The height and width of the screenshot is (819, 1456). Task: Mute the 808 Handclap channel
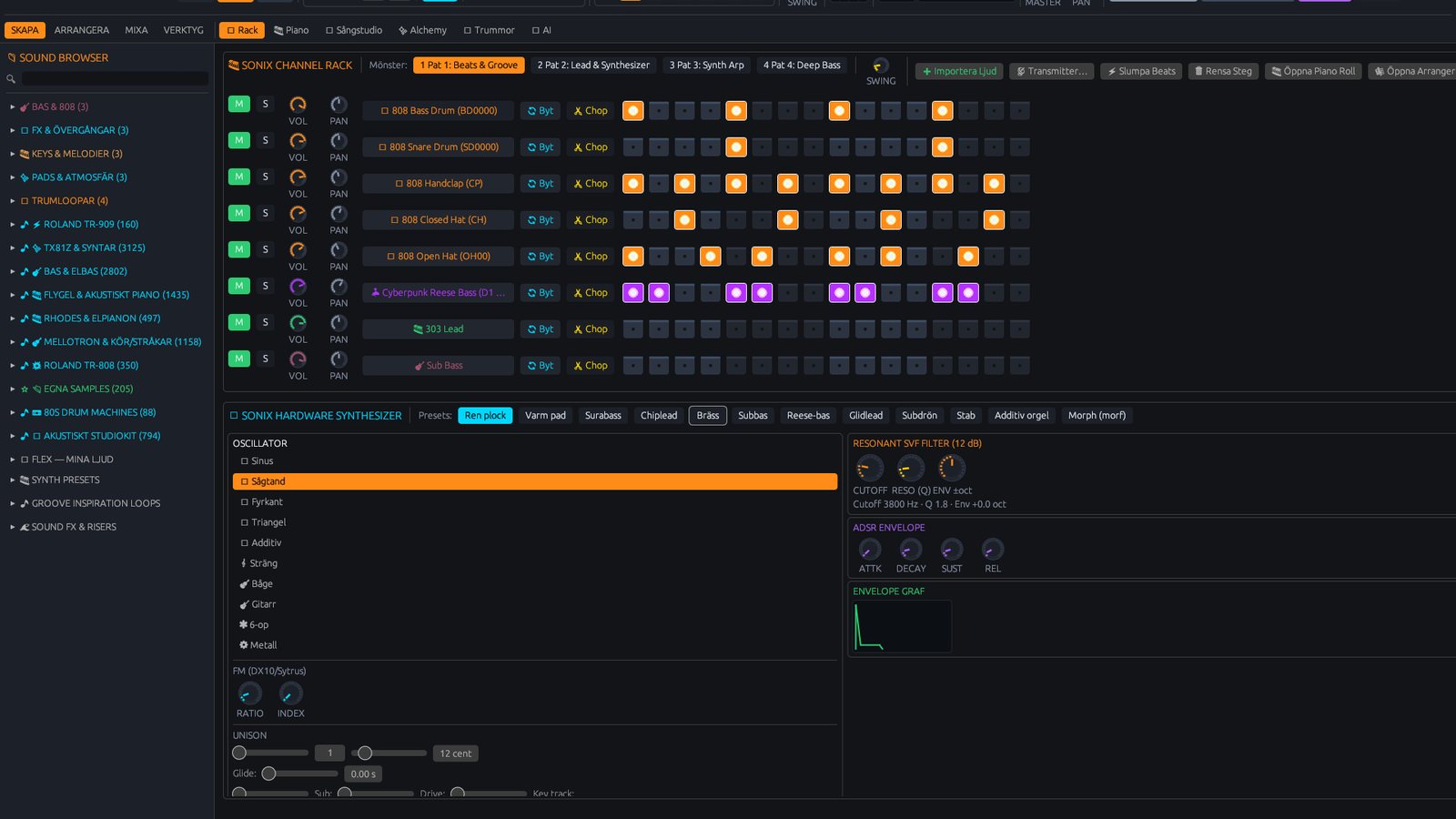pyautogui.click(x=239, y=177)
